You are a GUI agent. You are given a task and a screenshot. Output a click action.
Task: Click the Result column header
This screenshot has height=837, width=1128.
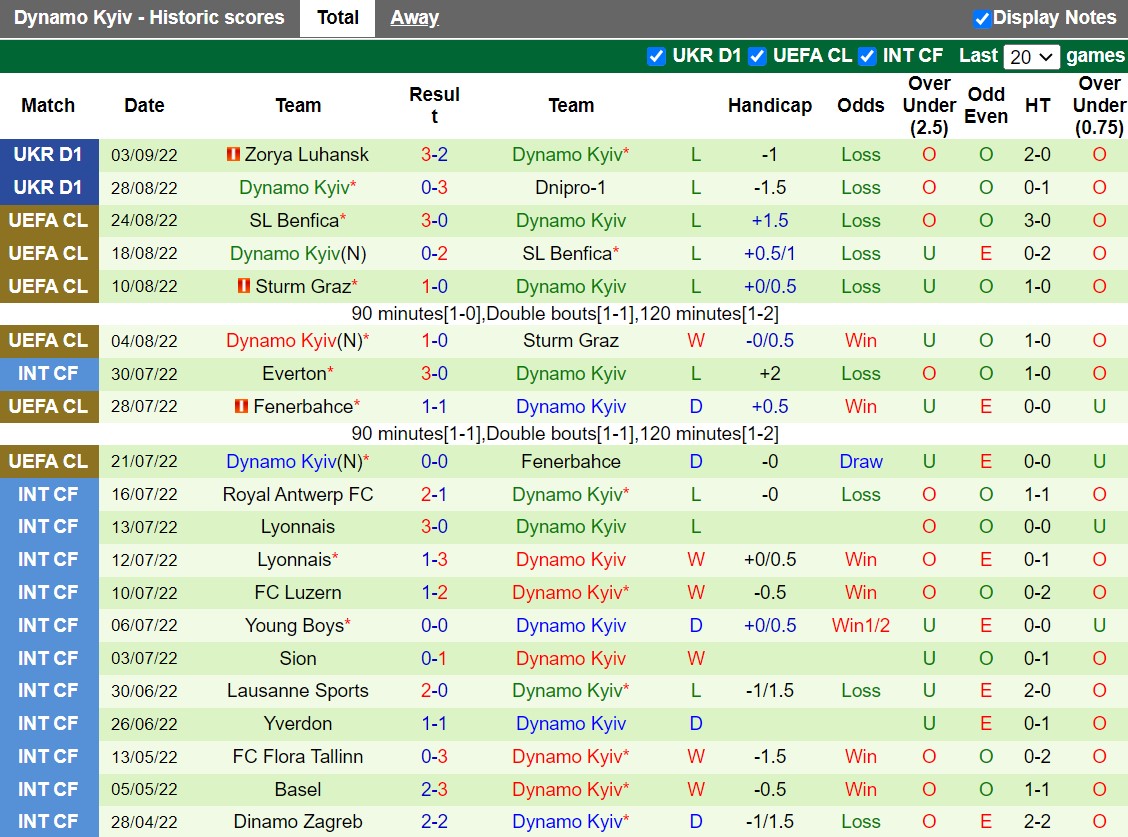click(435, 105)
